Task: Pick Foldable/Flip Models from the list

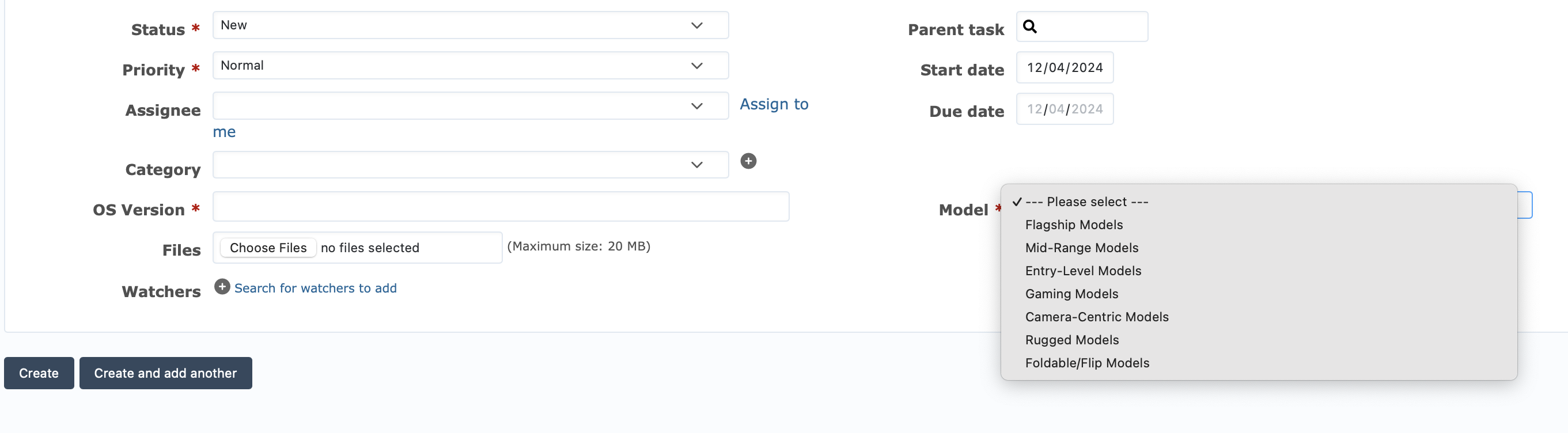Action: pos(1087,362)
